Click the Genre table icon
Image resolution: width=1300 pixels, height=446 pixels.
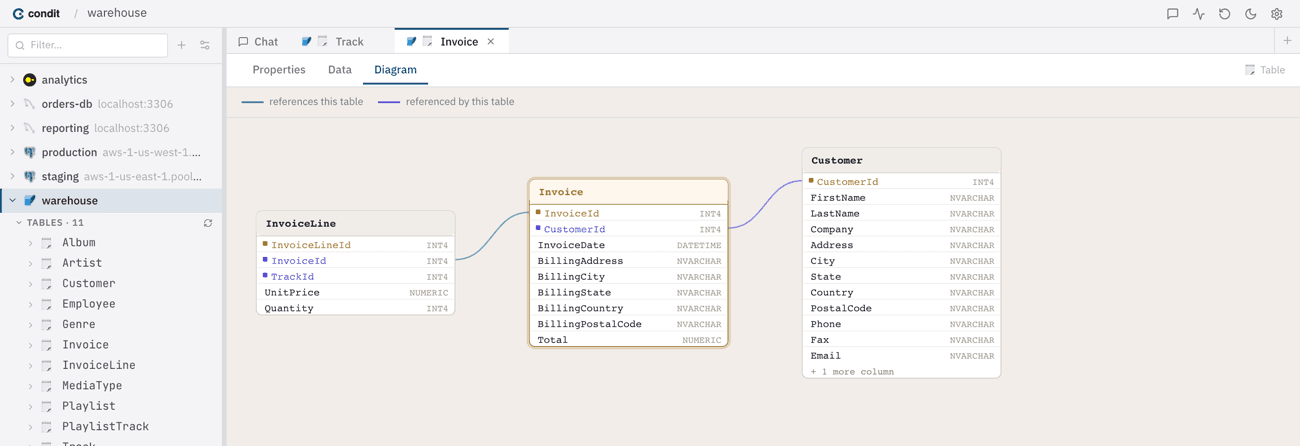click(x=47, y=325)
